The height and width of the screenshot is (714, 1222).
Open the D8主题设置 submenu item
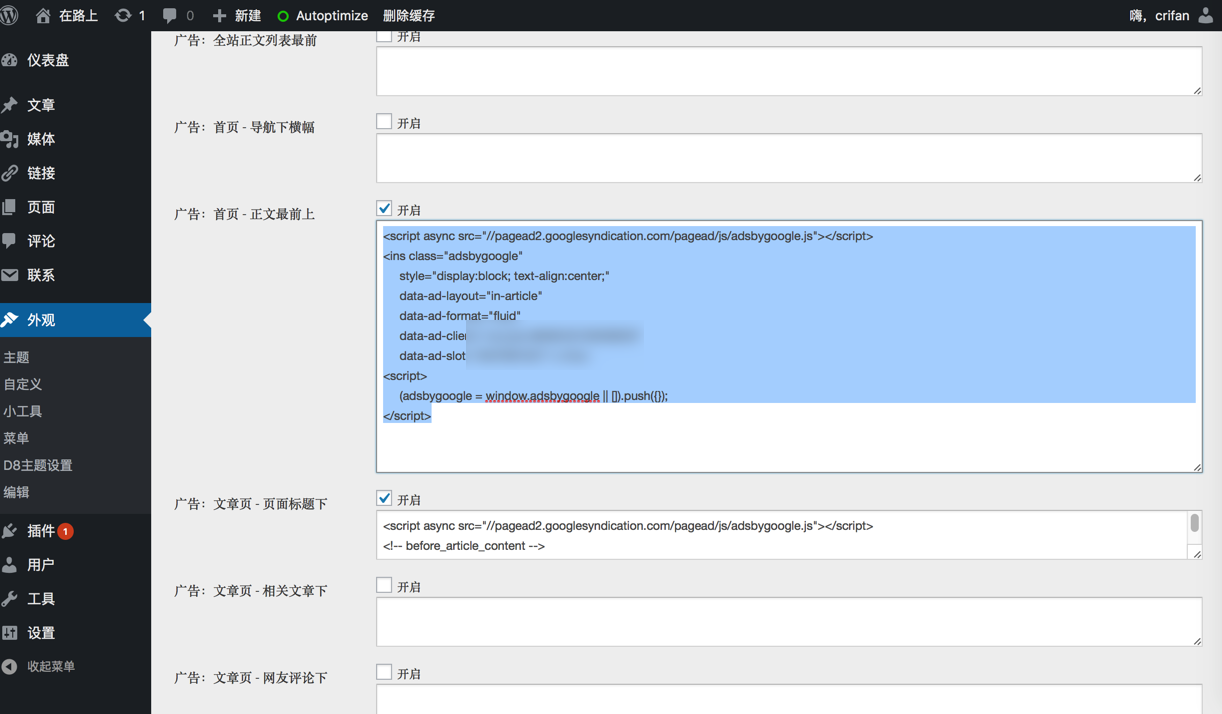point(38,465)
